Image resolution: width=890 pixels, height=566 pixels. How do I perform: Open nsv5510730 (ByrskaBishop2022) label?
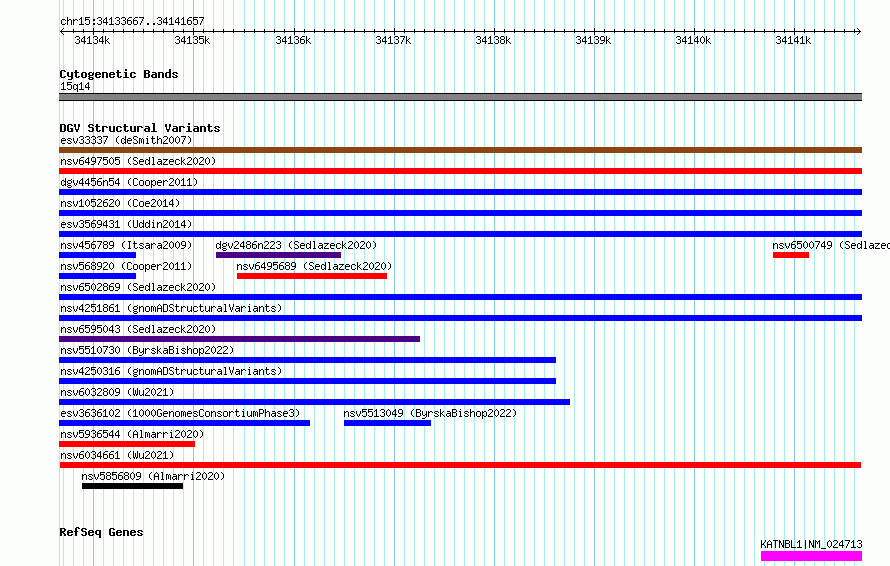click(147, 350)
